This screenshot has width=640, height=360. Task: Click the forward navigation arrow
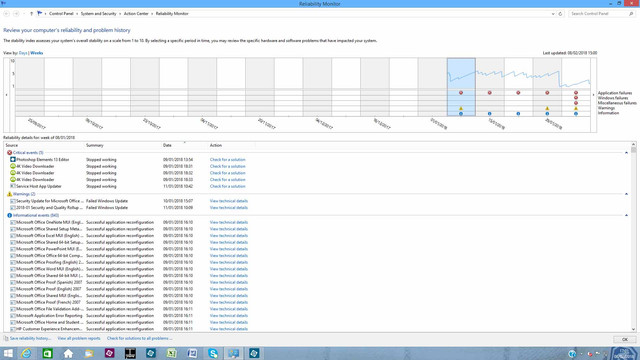click(x=16, y=14)
